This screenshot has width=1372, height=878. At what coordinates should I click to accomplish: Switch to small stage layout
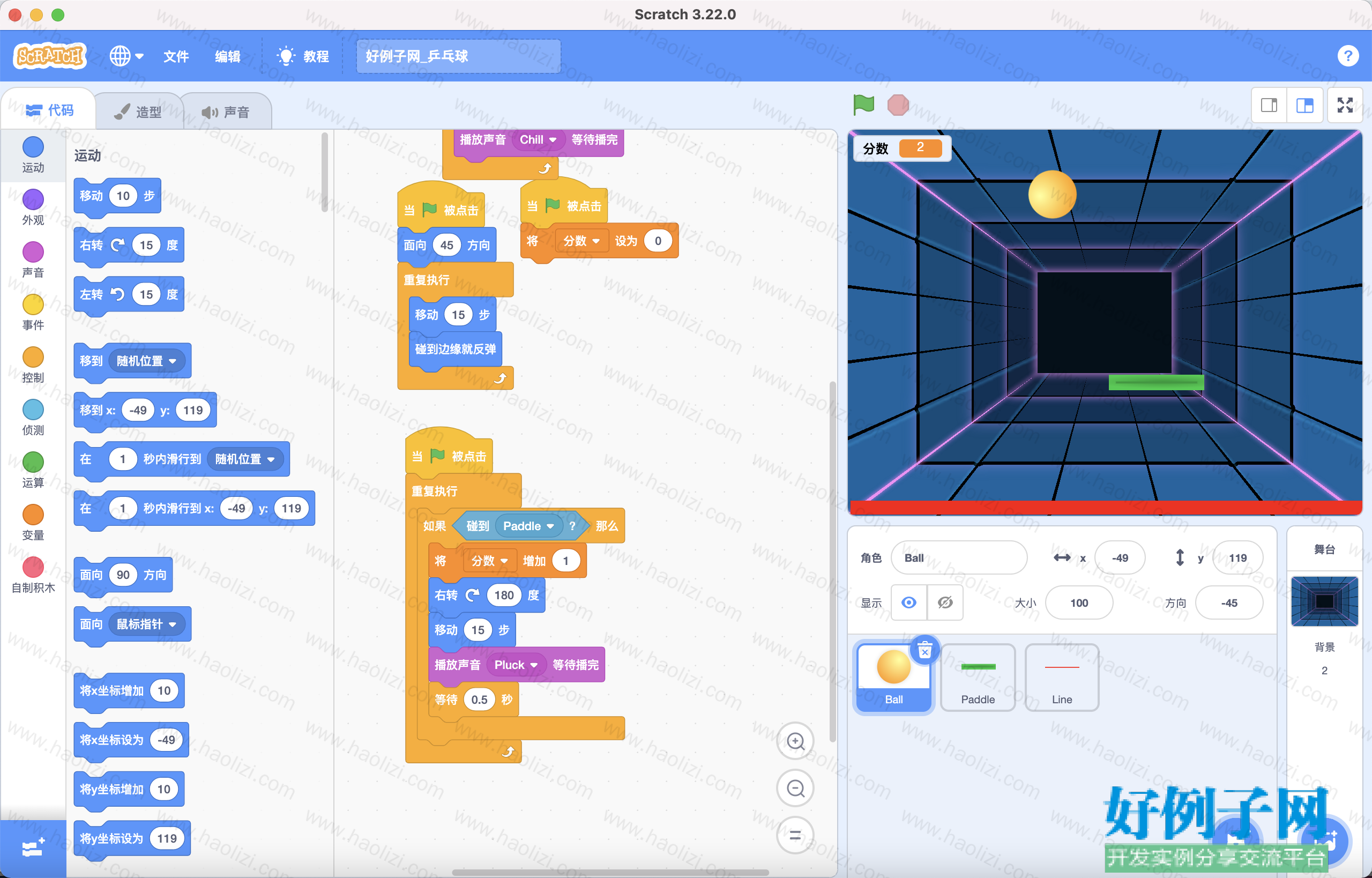point(1269,105)
